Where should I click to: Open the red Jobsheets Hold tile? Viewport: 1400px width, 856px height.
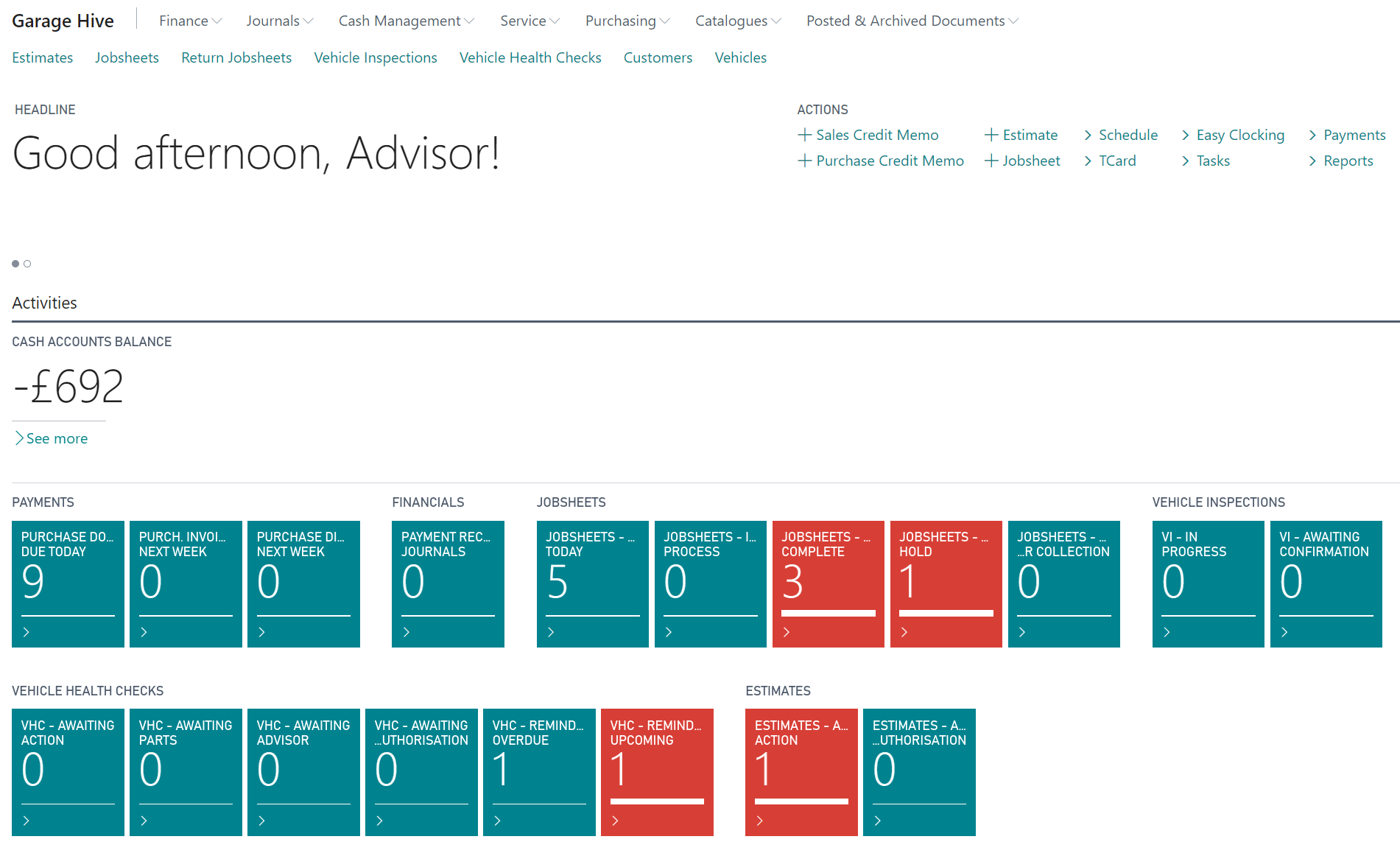(946, 583)
